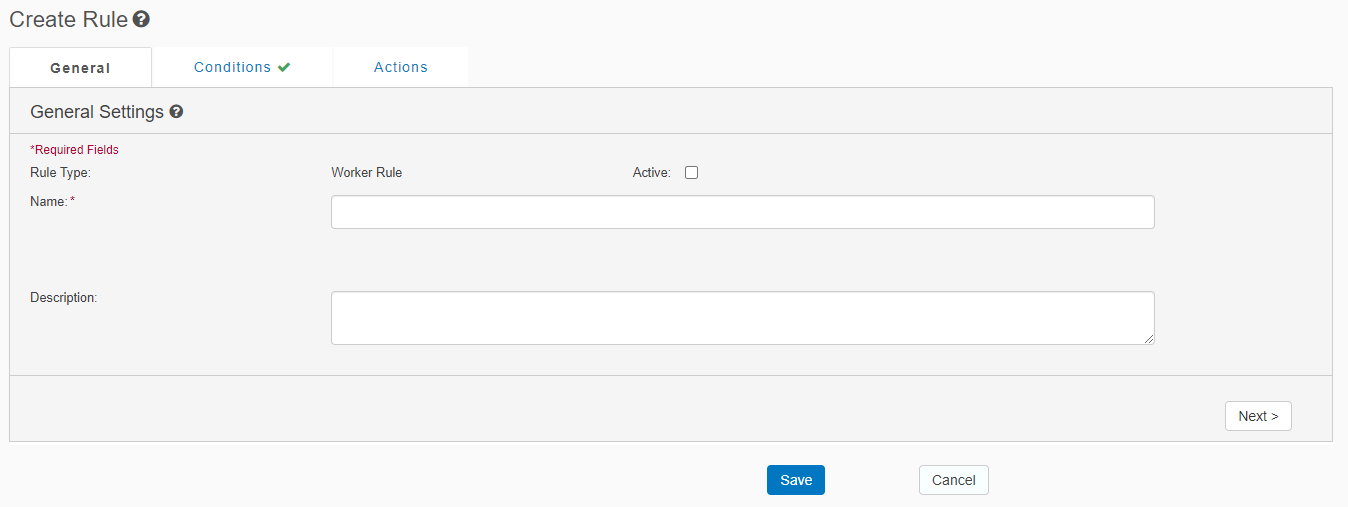Switch to the General tab
Viewport: 1348px width, 507px height.
point(80,68)
